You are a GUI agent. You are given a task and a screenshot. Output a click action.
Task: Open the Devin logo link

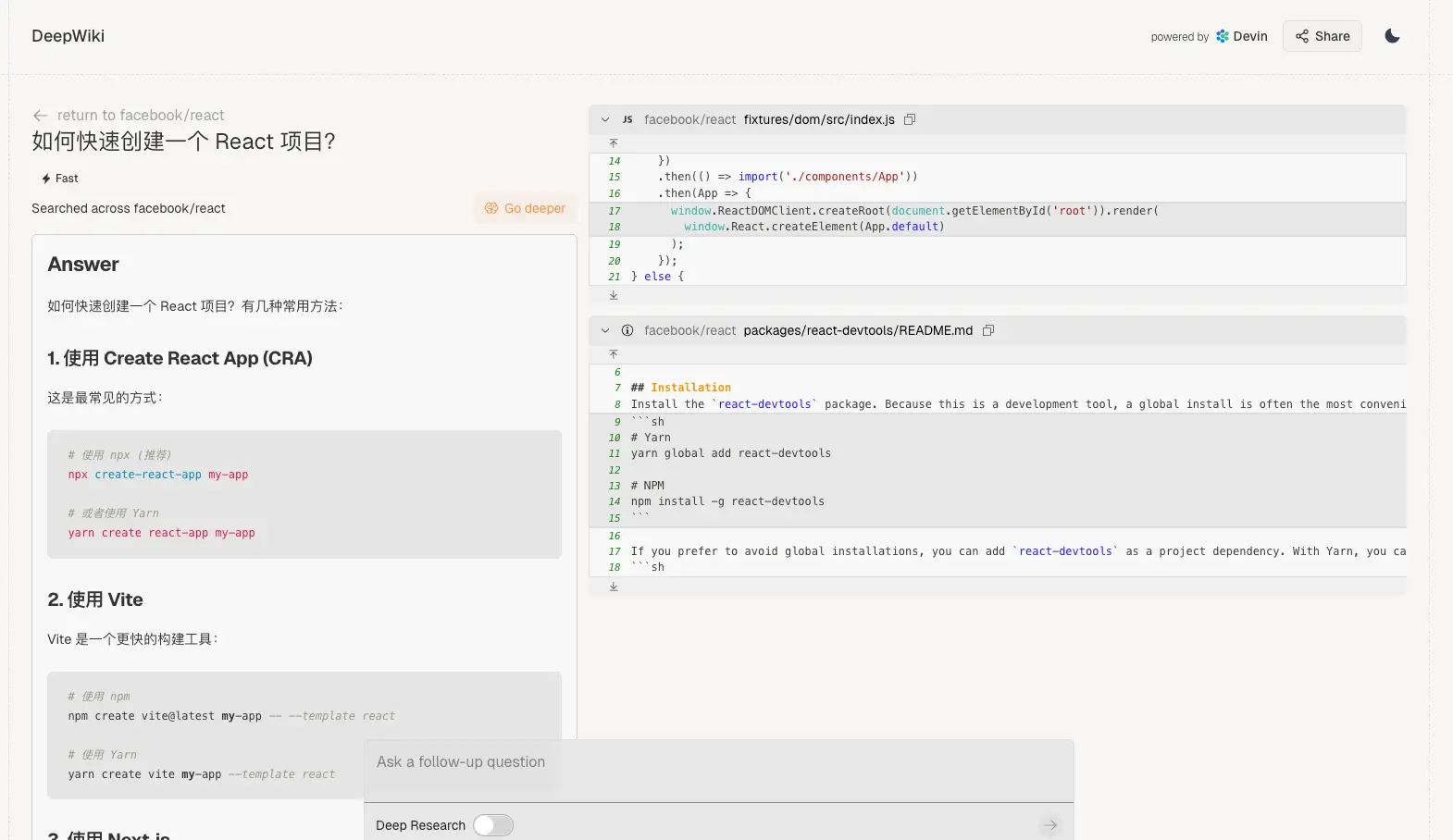pyautogui.click(x=1241, y=36)
